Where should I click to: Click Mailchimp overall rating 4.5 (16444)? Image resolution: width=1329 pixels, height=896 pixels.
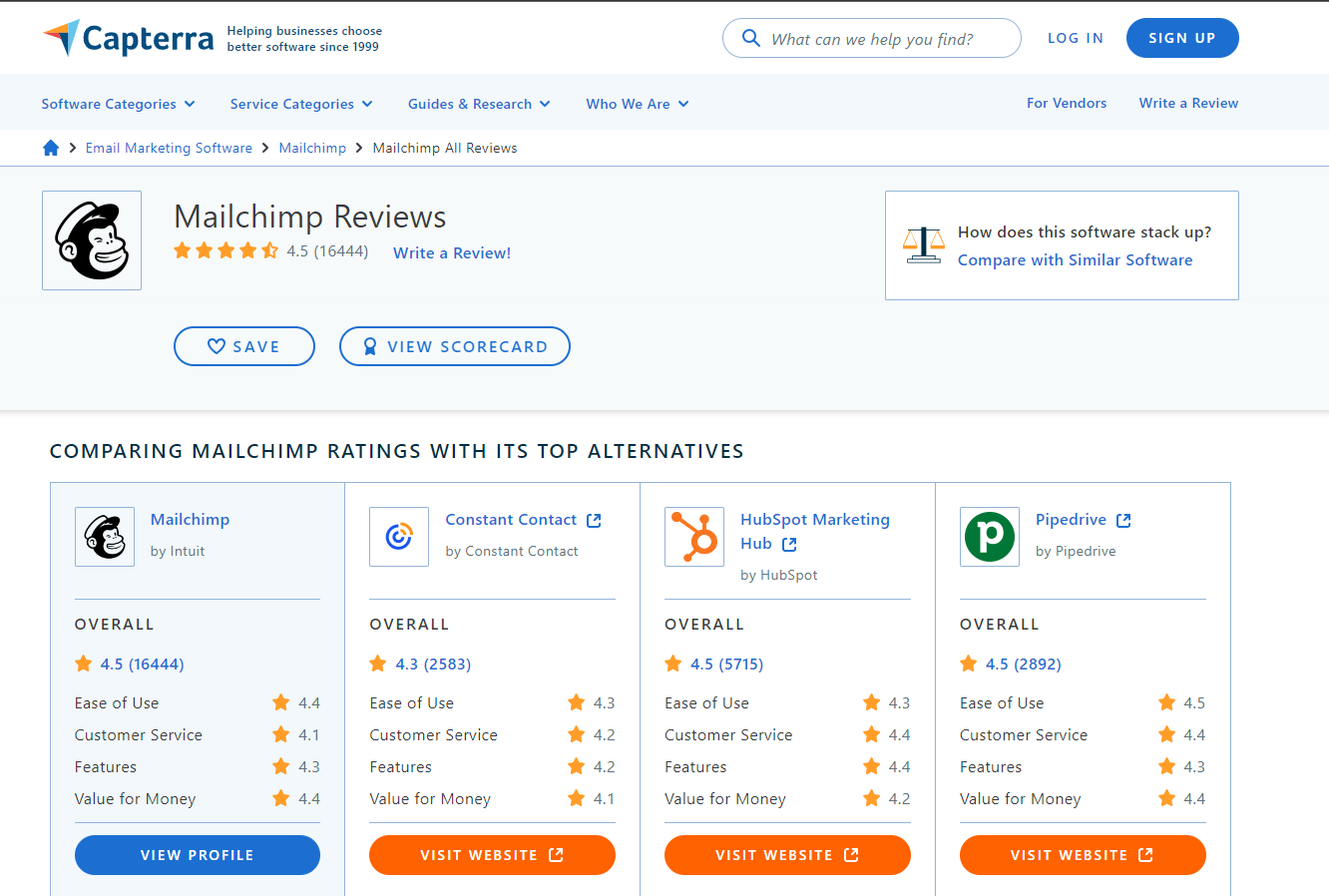(x=142, y=664)
